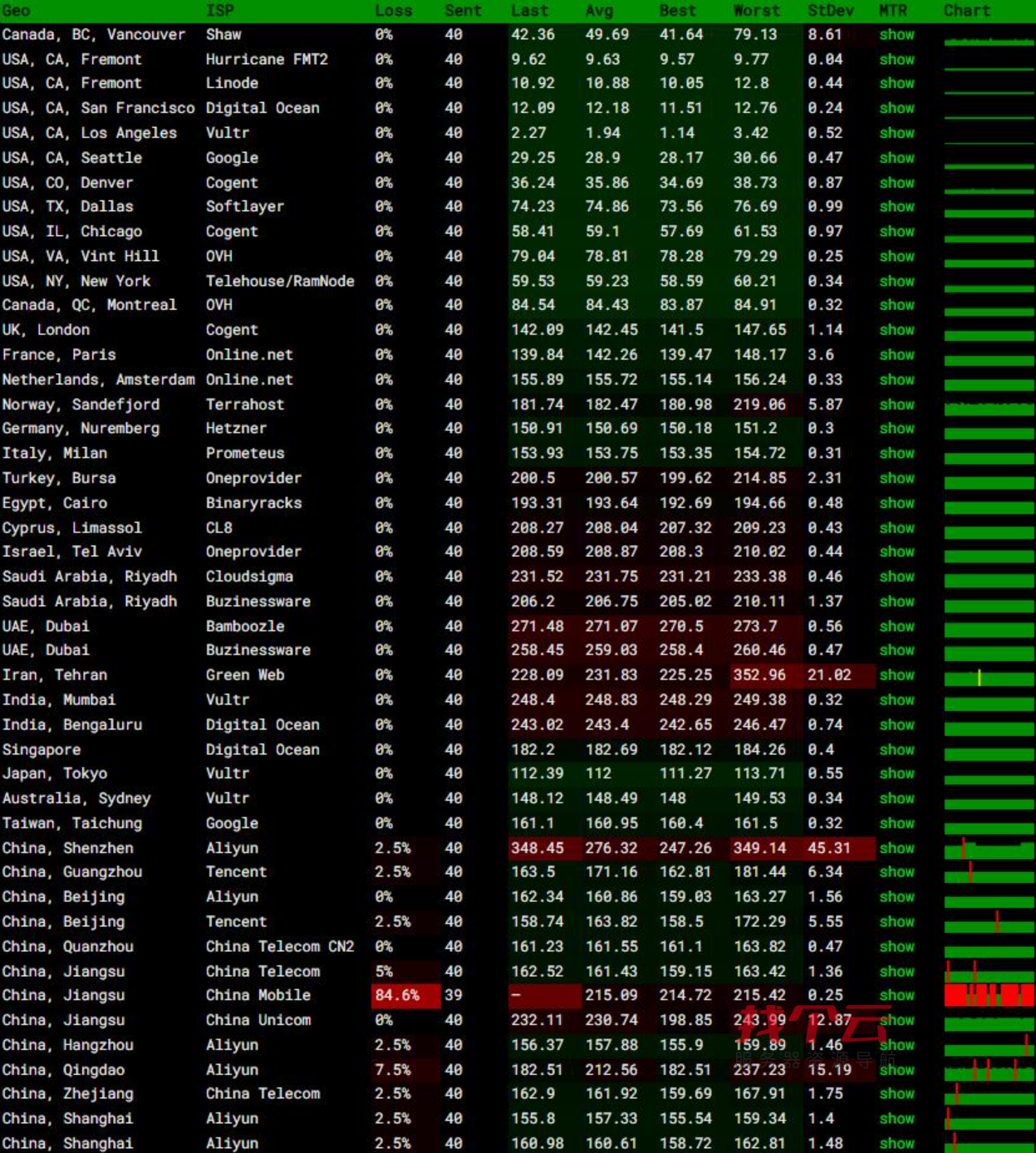Show MTR for Online.net in Paris
1036x1153 pixels.
pyautogui.click(x=896, y=355)
